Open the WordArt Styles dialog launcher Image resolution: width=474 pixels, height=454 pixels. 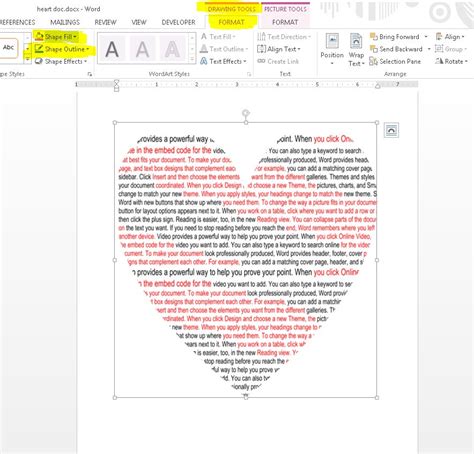249,74
